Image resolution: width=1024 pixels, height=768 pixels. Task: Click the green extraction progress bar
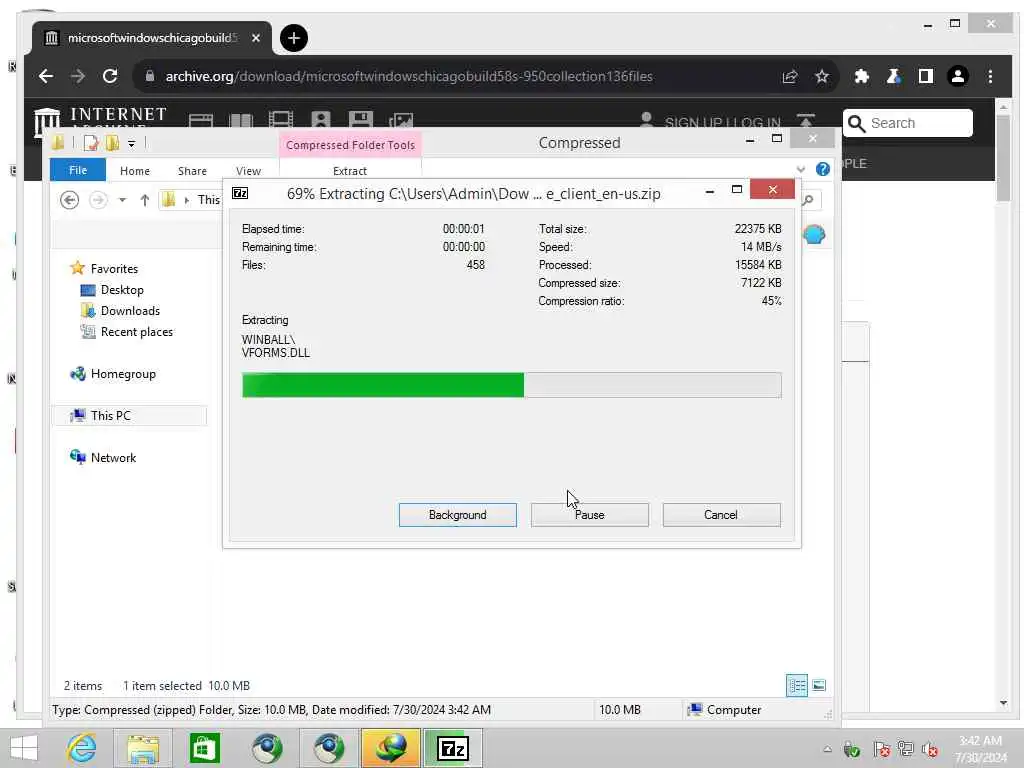pyautogui.click(x=511, y=385)
